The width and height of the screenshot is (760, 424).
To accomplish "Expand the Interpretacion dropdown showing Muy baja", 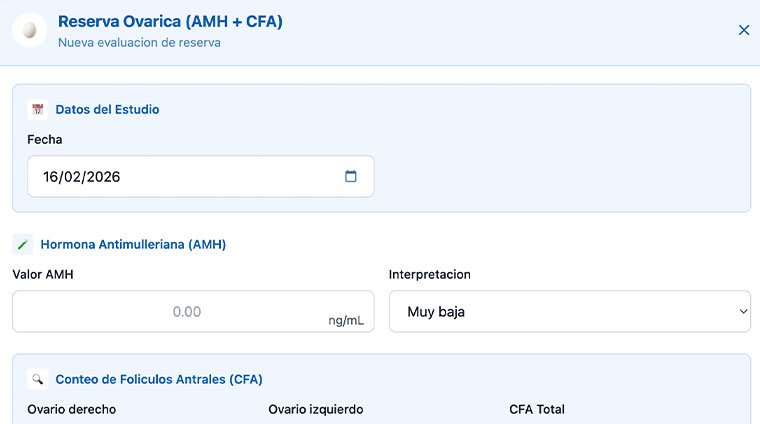I will click(x=569, y=311).
